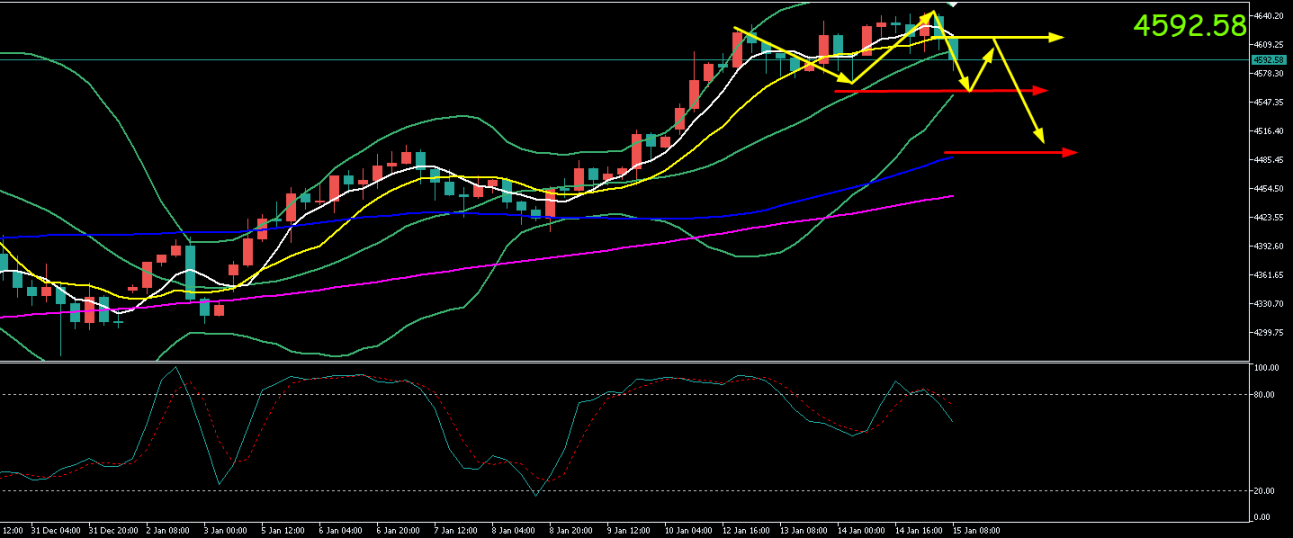Select the 2 Jan 08:00 time label

pos(167,530)
